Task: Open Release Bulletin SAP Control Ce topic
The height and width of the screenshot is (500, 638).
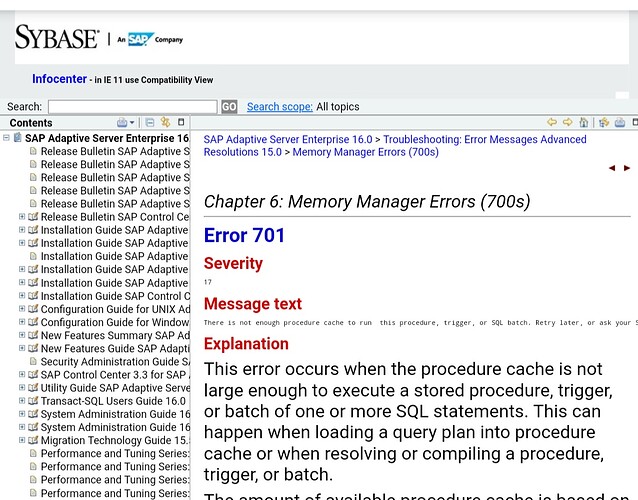Action: [x=115, y=217]
